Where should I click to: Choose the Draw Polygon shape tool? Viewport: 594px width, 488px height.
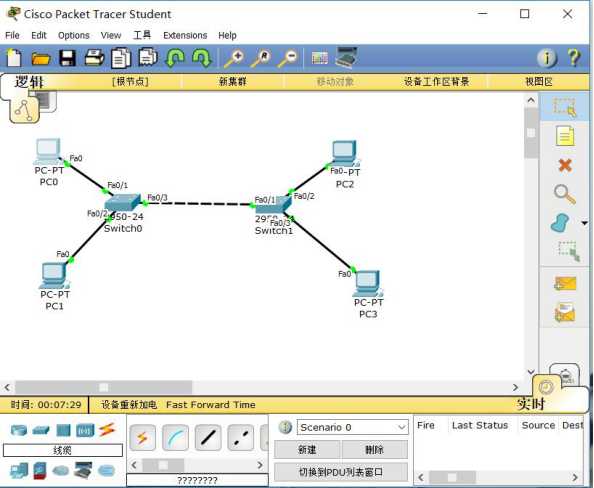[560, 223]
